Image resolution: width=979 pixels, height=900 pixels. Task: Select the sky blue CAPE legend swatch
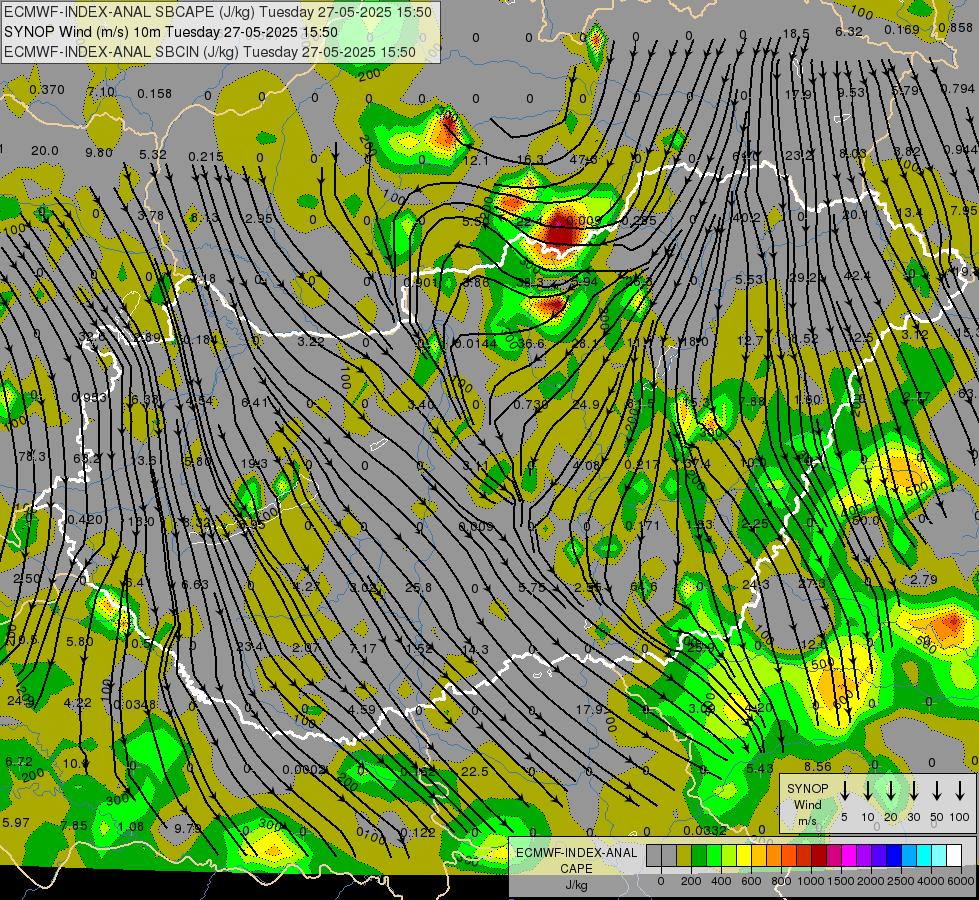click(x=908, y=855)
